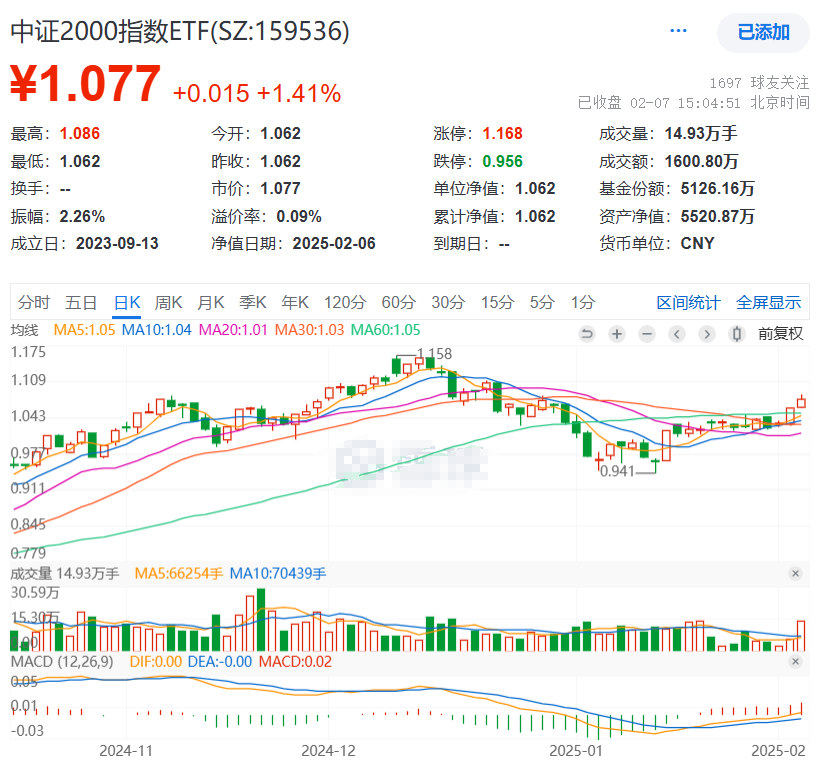Open the 前复权 adjustment dropdown

click(780, 334)
